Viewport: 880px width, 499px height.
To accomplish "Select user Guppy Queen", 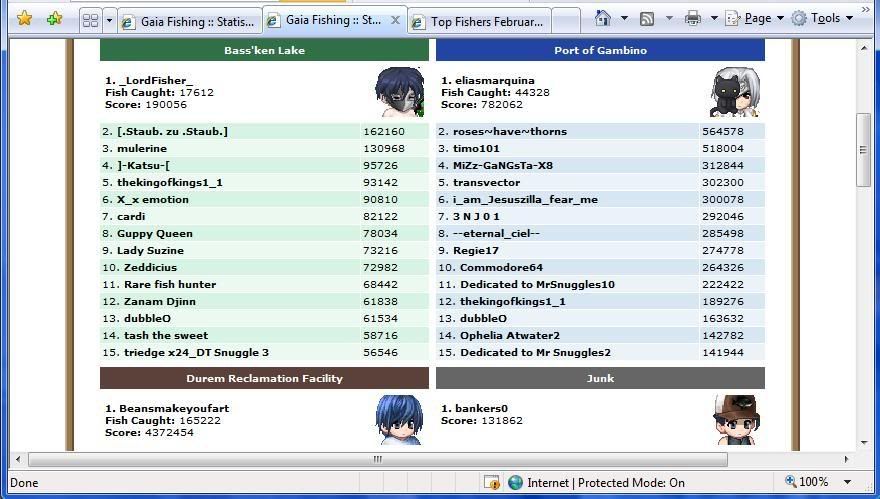I will 154,234.
